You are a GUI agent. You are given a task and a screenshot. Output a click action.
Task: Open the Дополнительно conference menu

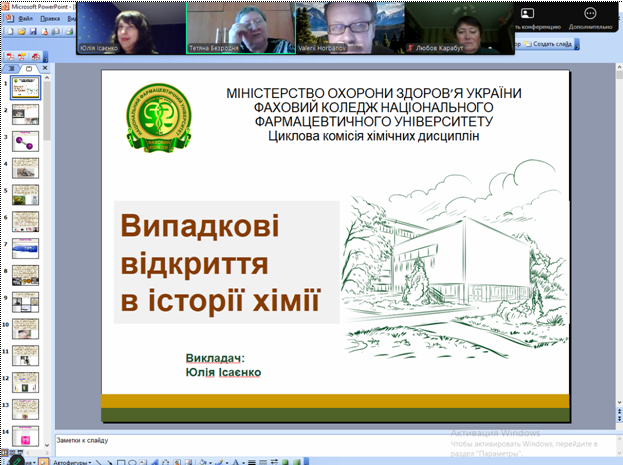(590, 18)
